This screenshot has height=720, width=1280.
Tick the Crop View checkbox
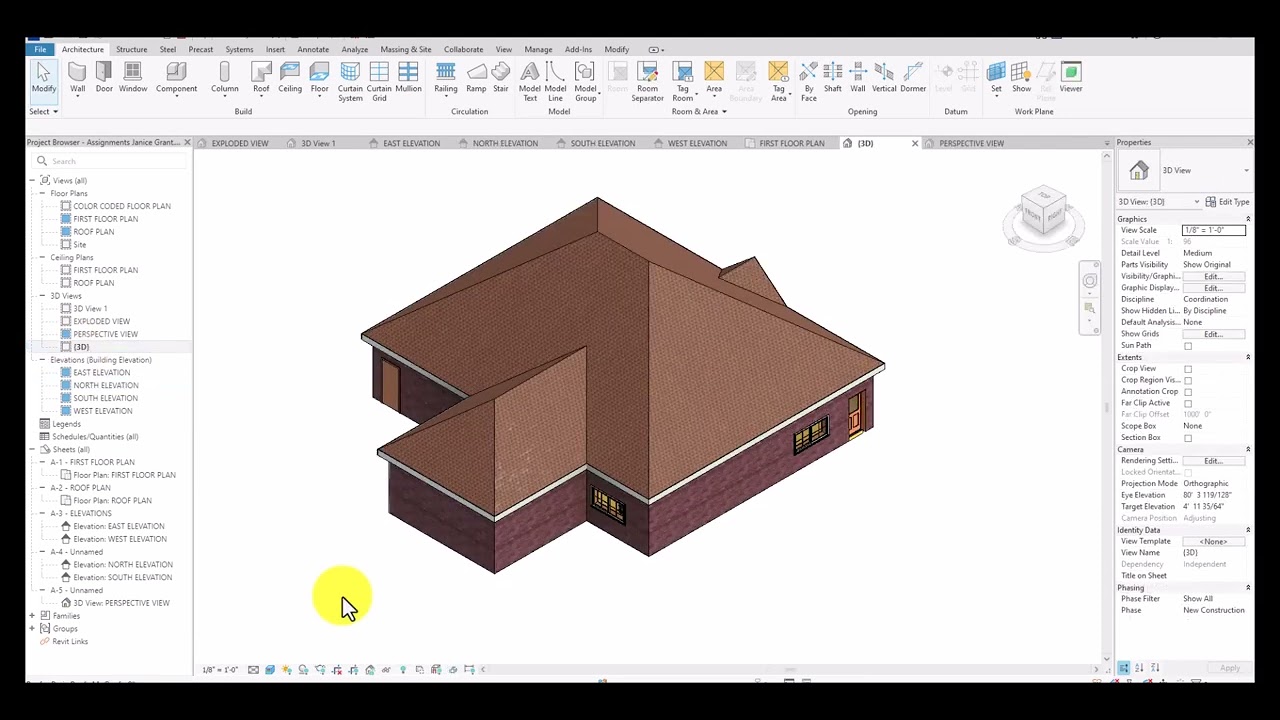1188,369
